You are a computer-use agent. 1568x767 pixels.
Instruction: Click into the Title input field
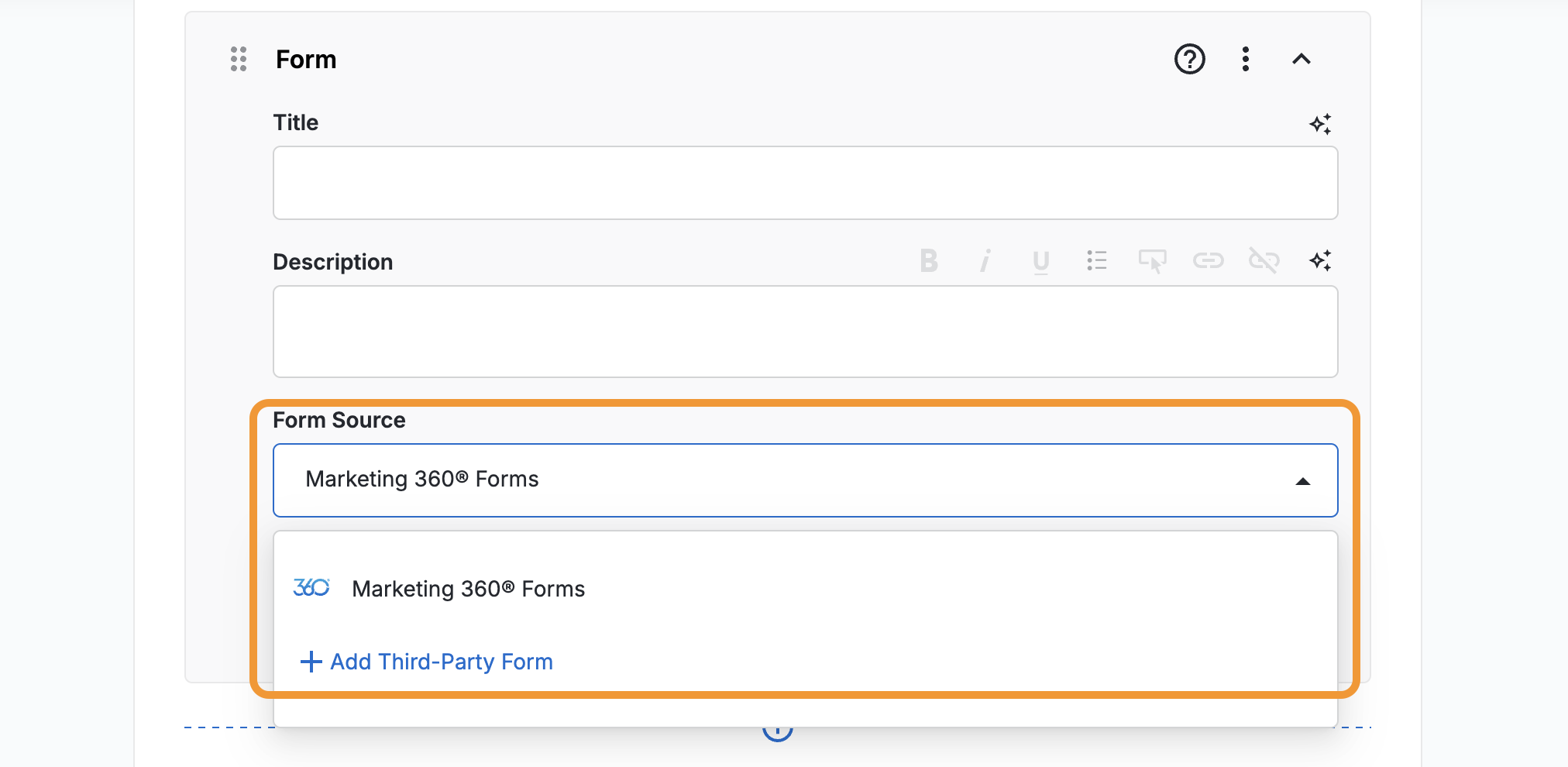click(805, 183)
